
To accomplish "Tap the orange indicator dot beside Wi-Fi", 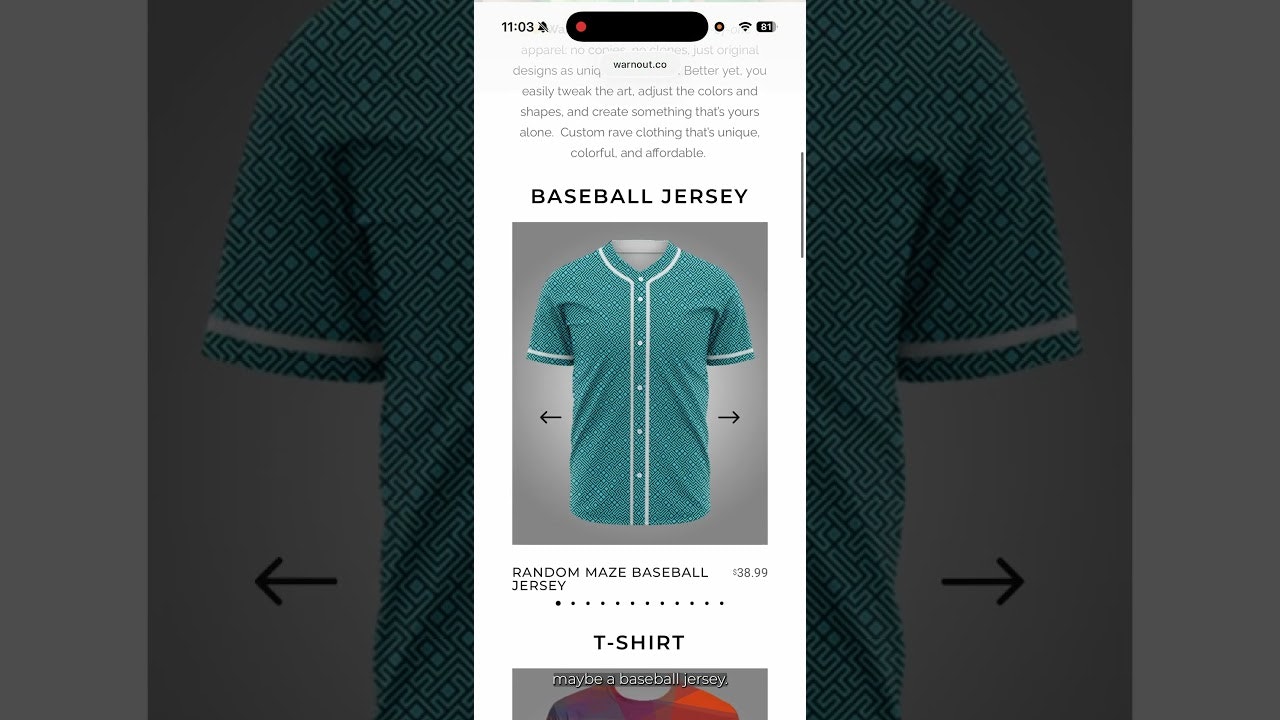I will pyautogui.click(x=719, y=27).
